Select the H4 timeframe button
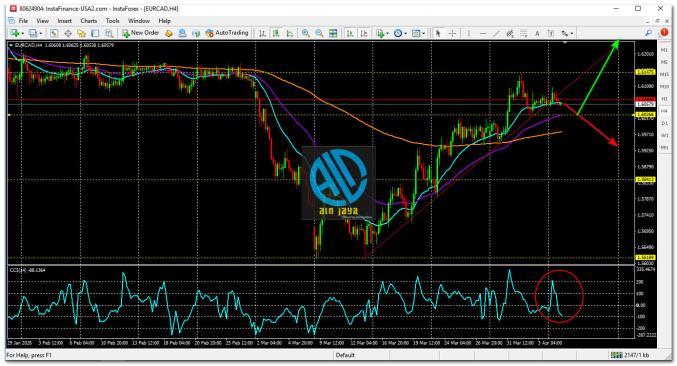677x366 pixels. 664,111
